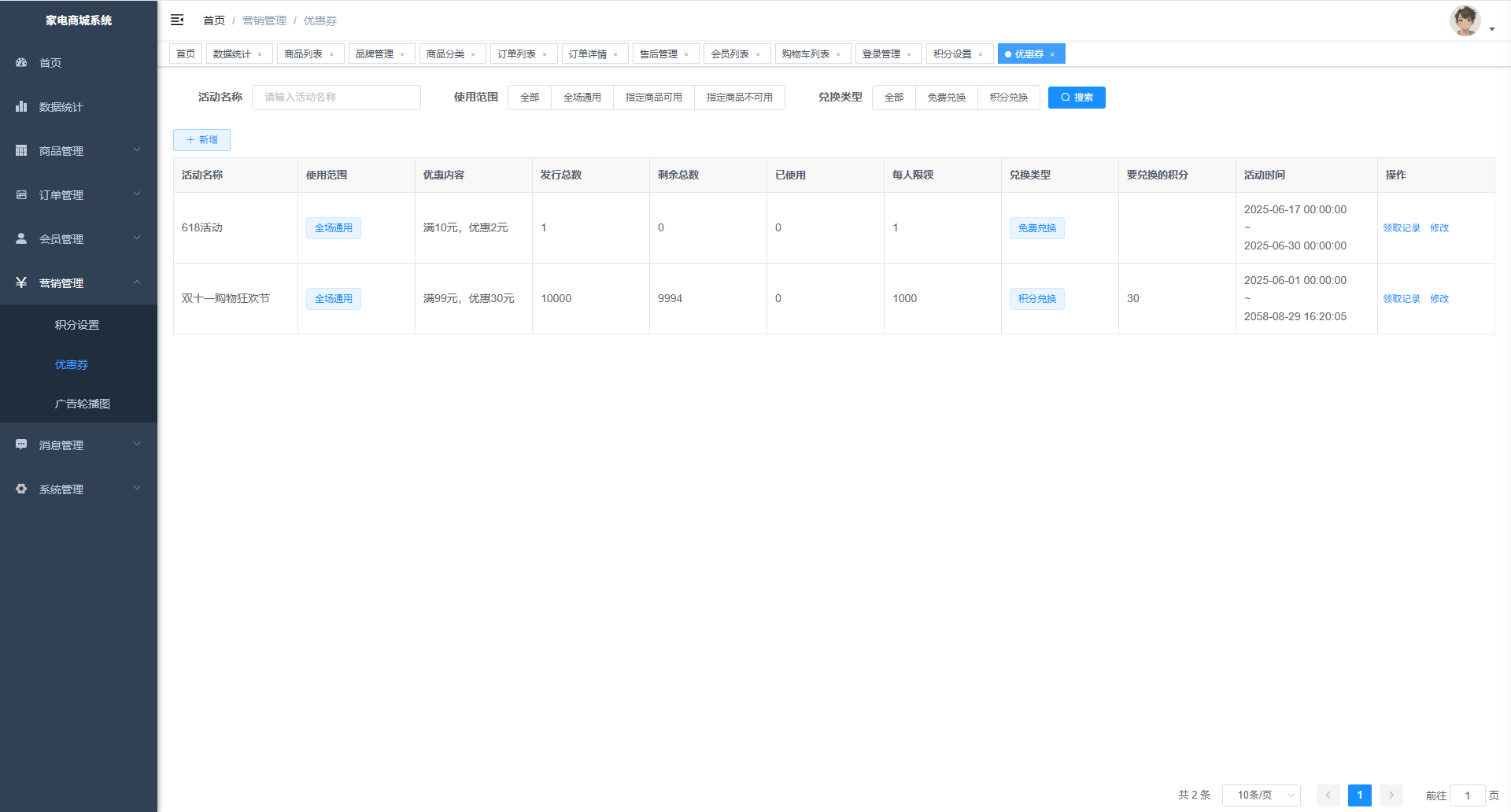This screenshot has height=812, width=1511.
Task: Collapse the 营销管理 sidebar menu
Action: (79, 282)
